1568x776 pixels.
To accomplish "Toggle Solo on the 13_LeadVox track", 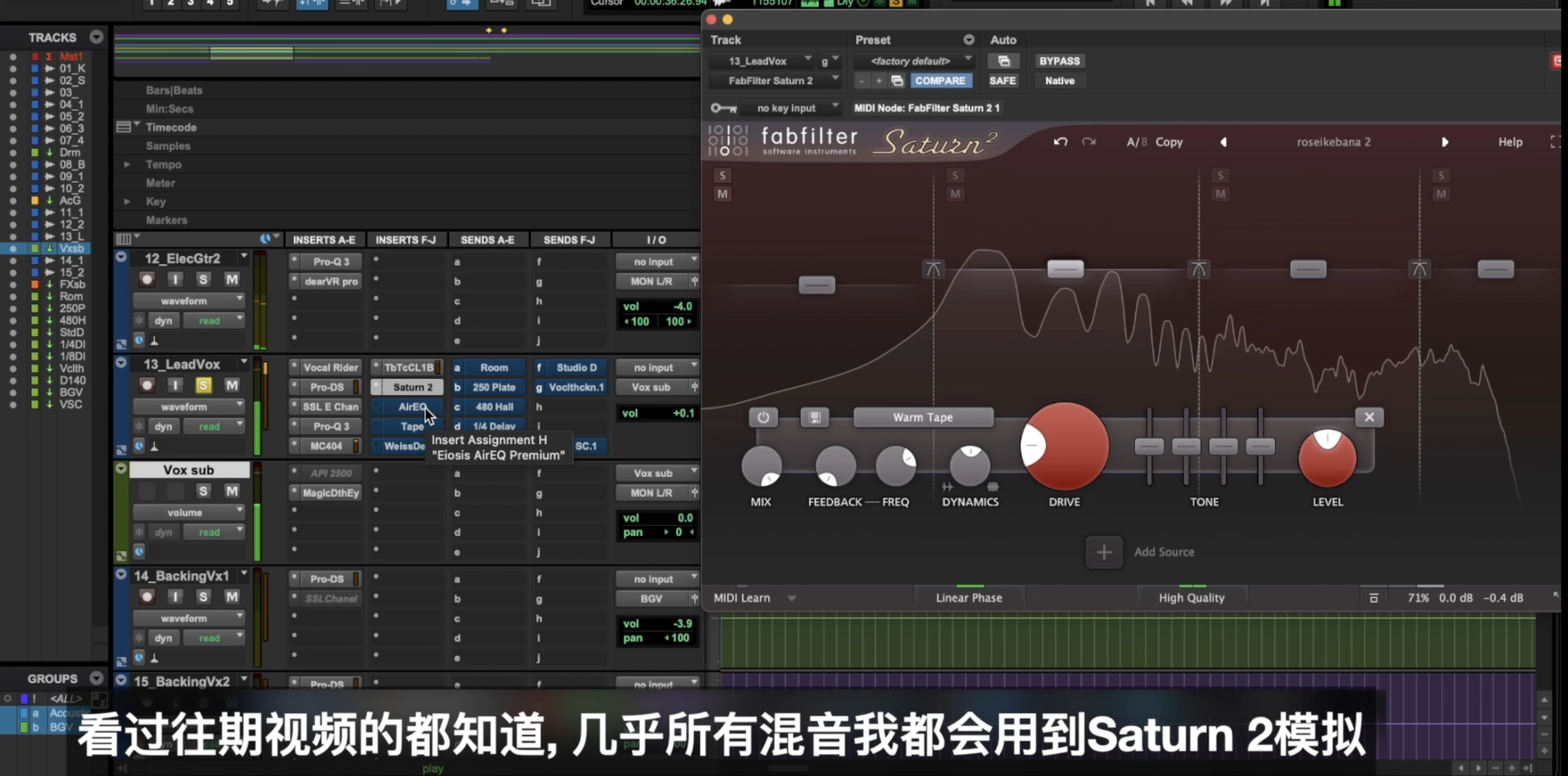I will [x=203, y=386].
